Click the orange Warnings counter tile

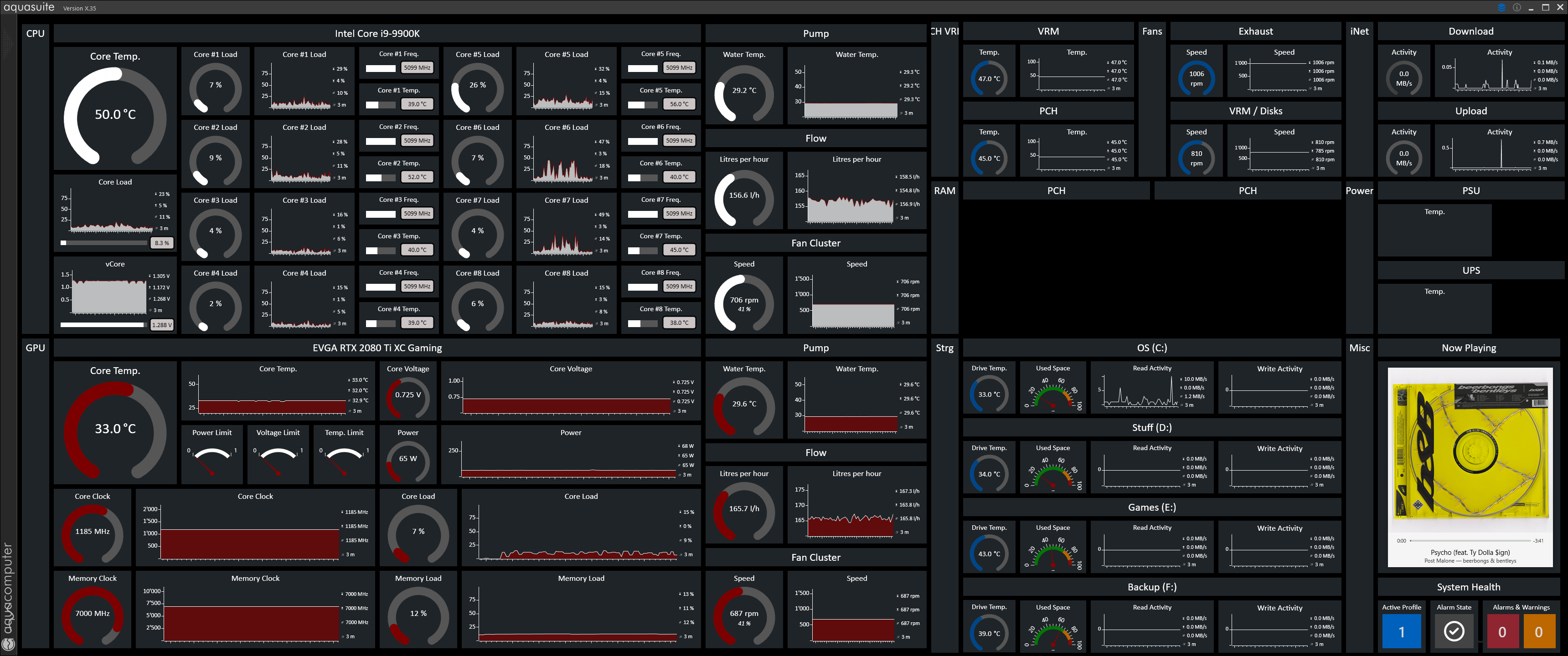pyautogui.click(x=1538, y=631)
